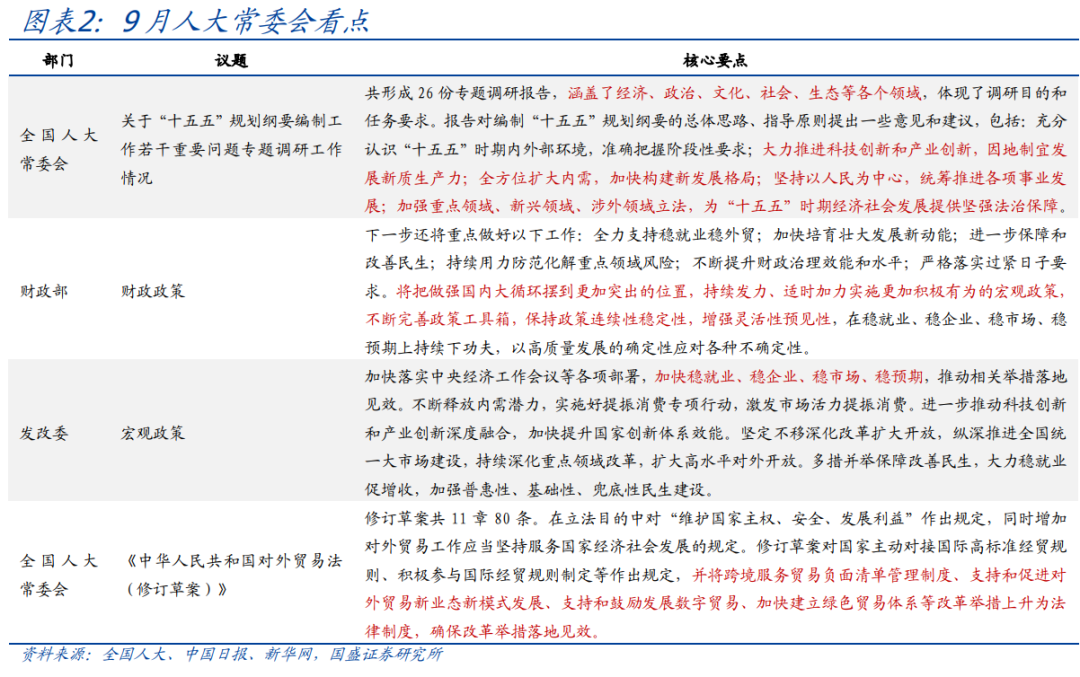Viewport: 1080px width, 677px height.
Task: Select the 发改委 department cell
Action: pyautogui.click(x=43, y=433)
